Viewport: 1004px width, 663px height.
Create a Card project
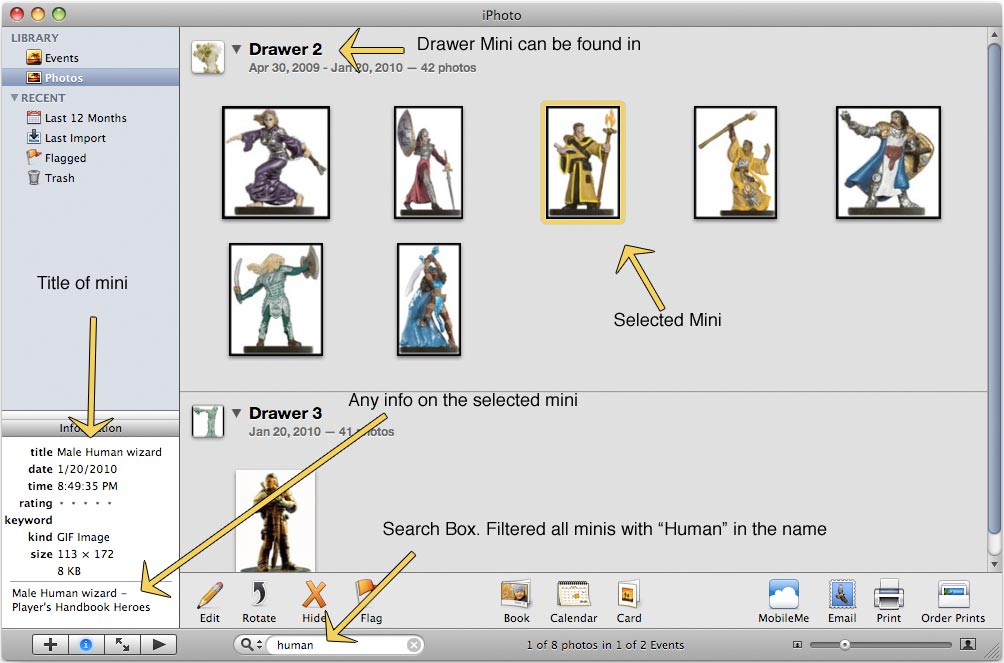click(x=629, y=602)
